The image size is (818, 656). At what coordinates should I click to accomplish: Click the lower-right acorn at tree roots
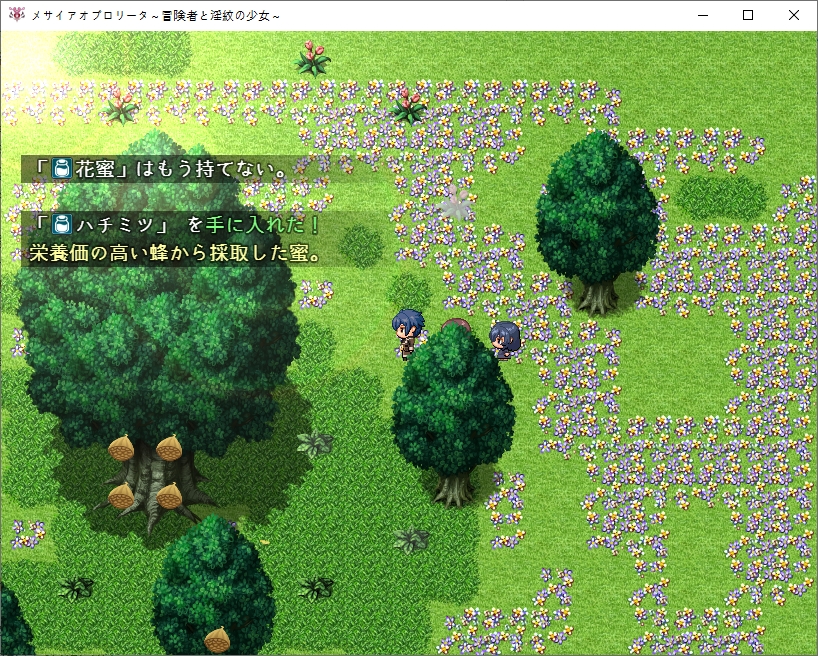pyautogui.click(x=169, y=496)
